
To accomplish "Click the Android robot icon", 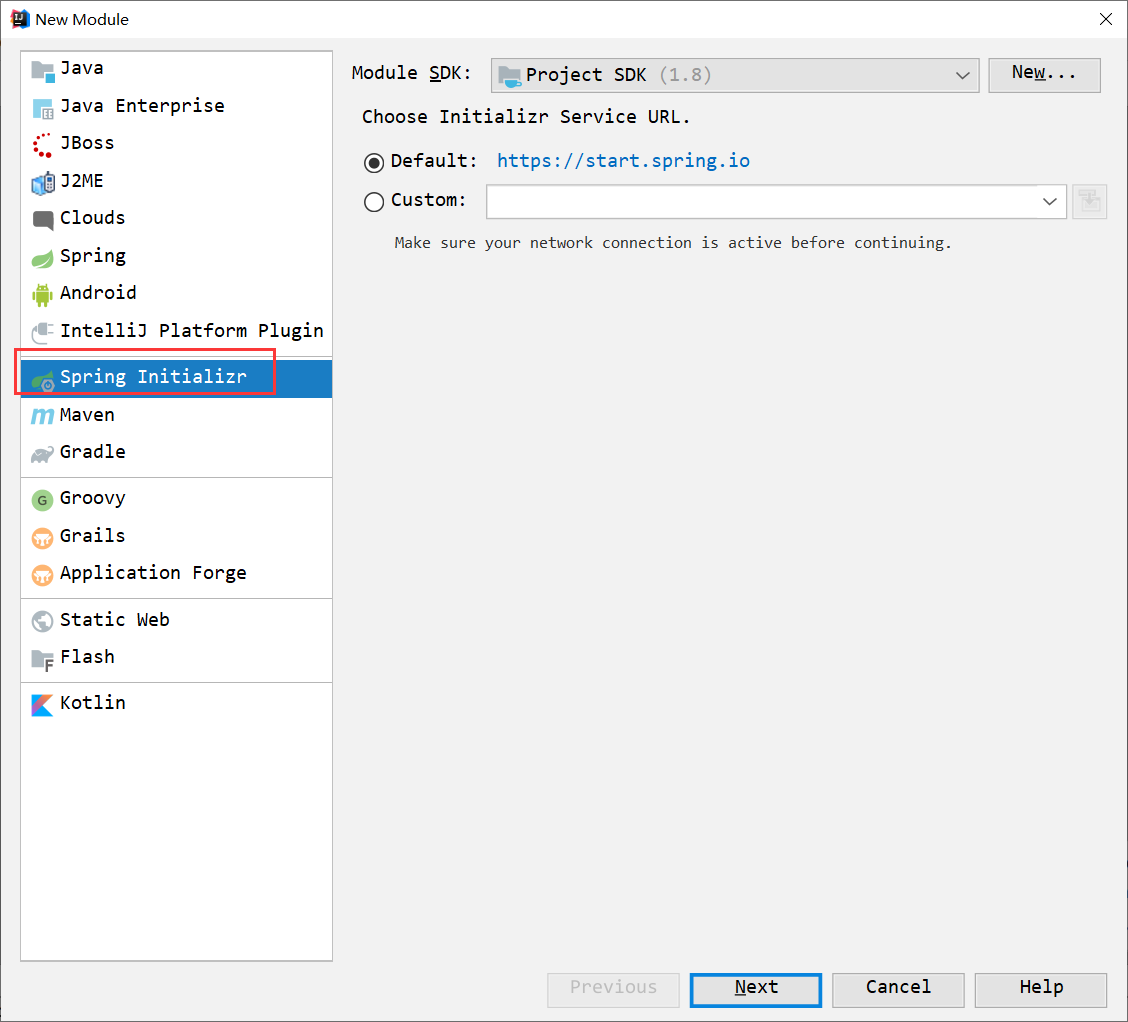I will (x=42, y=295).
